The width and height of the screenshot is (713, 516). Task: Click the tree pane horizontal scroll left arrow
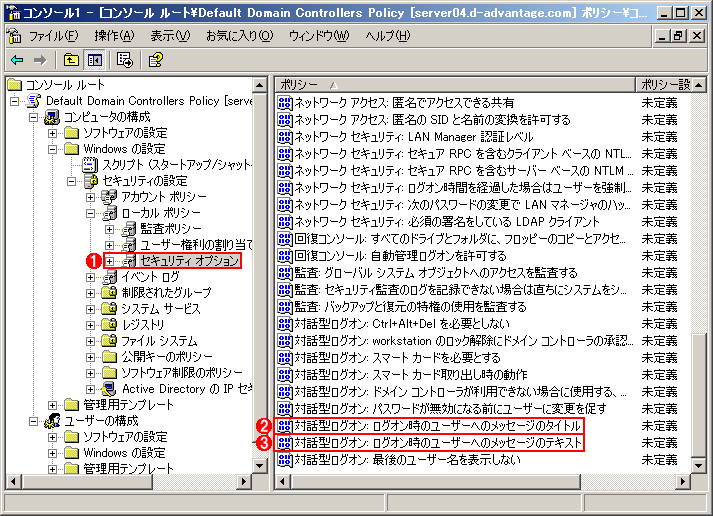coord(13,481)
